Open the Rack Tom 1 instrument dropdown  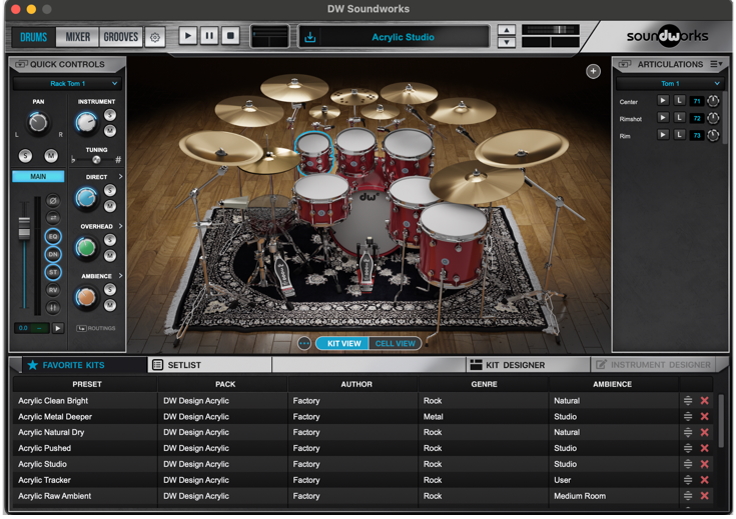pos(67,84)
